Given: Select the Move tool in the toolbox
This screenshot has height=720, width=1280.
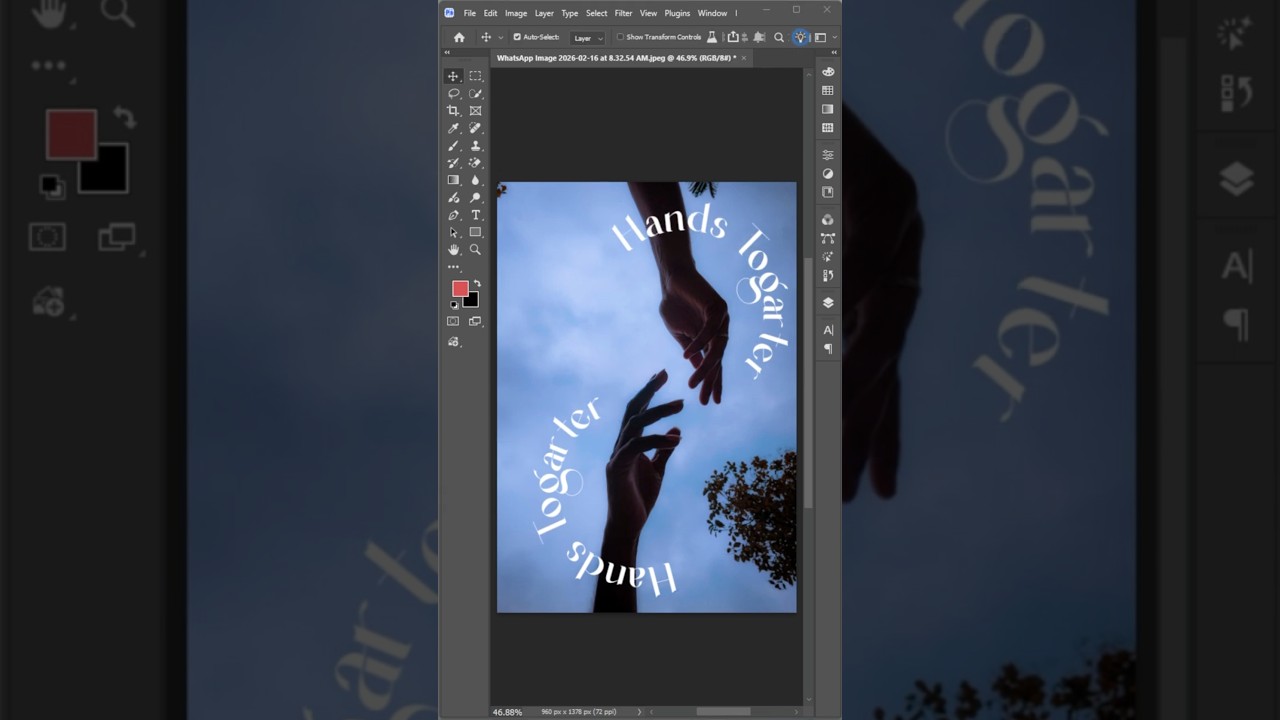Looking at the screenshot, I should point(453,76).
